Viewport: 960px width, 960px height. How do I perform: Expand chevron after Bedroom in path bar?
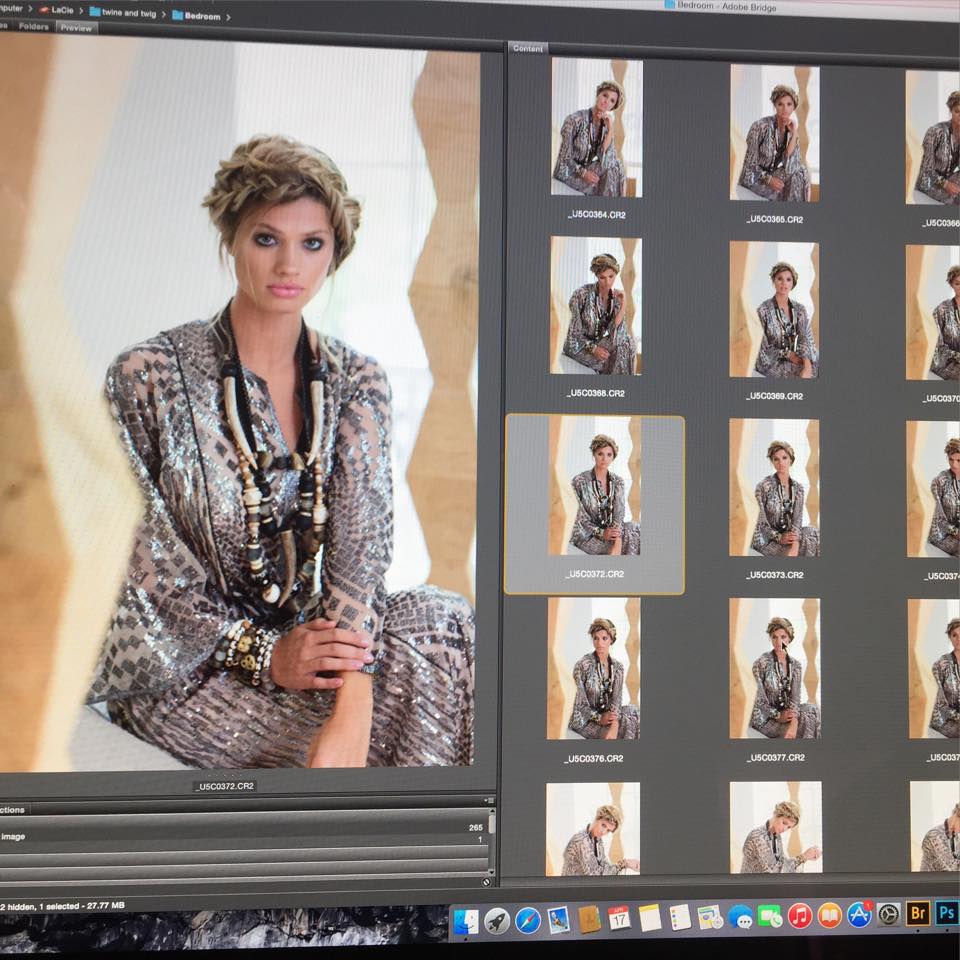pyautogui.click(x=229, y=17)
